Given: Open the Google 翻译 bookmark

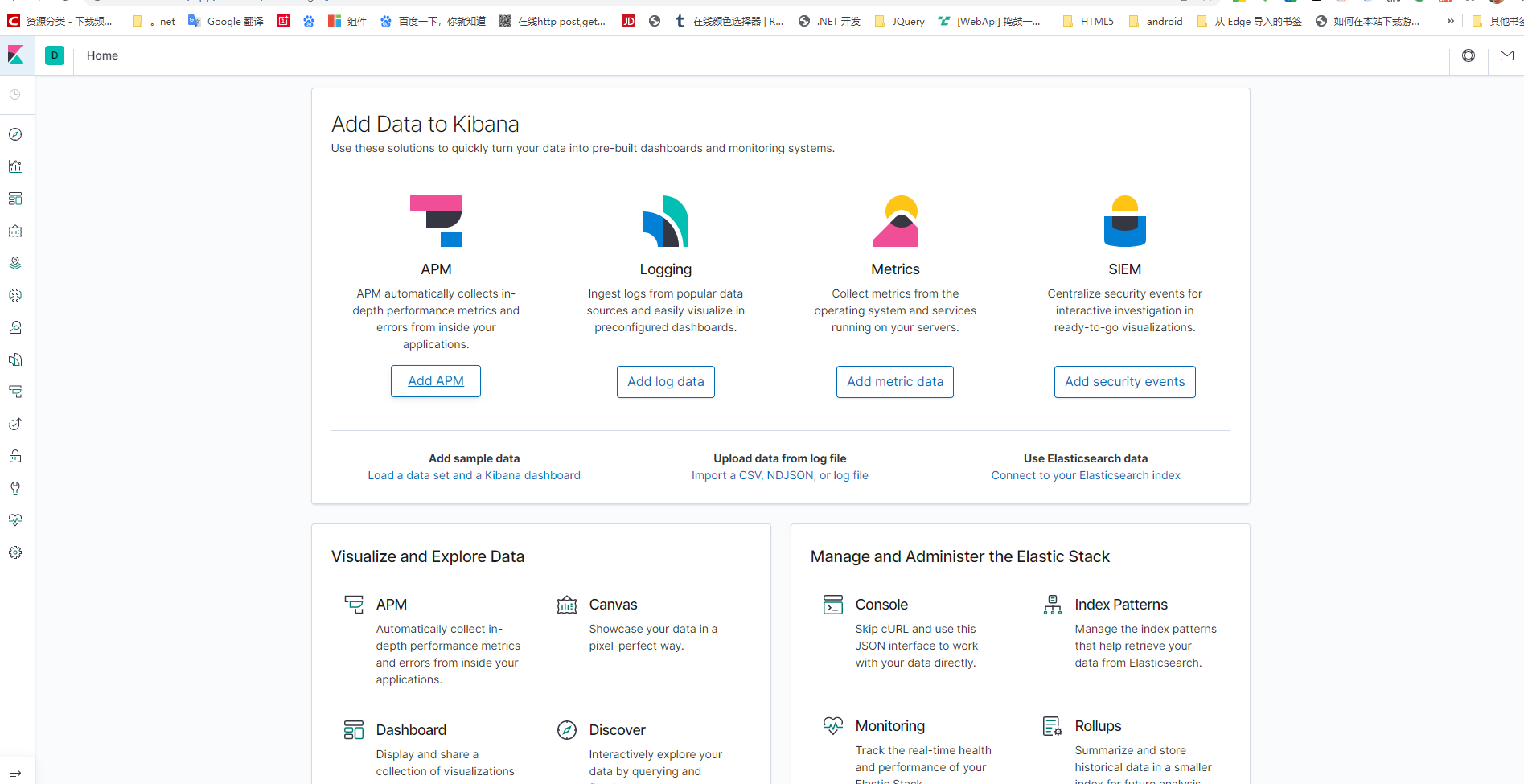Looking at the screenshot, I should pos(226,21).
